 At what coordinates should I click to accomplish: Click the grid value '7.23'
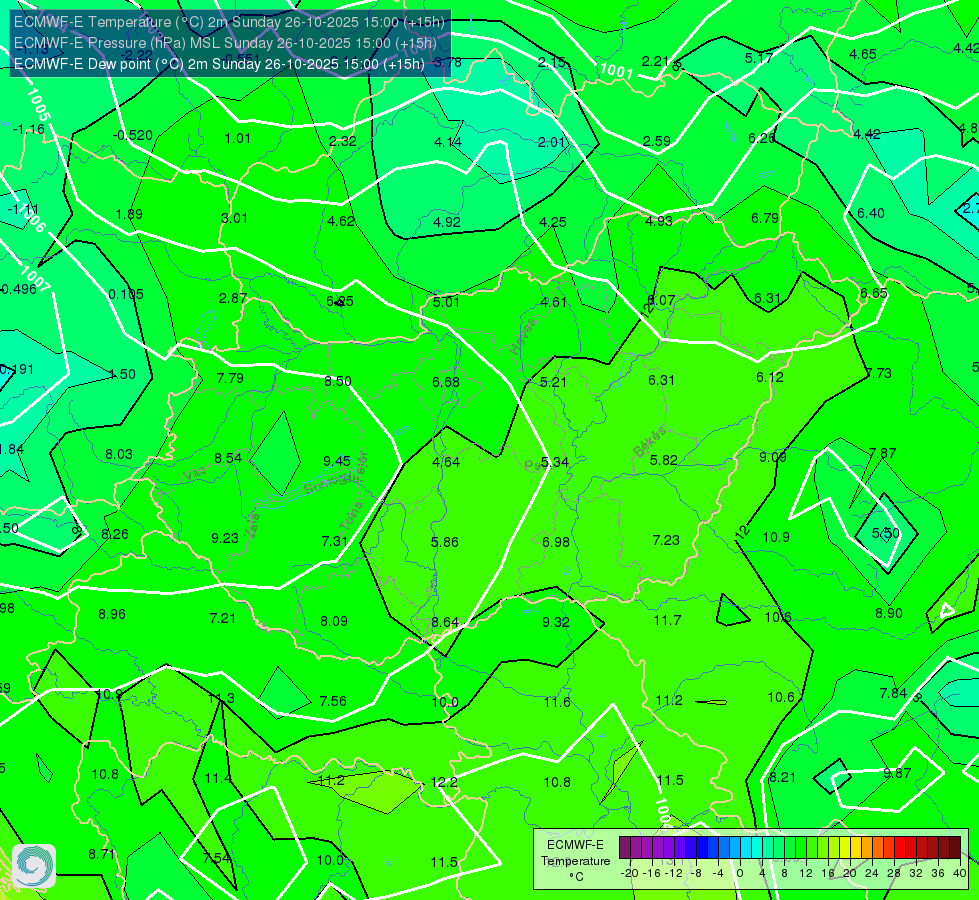(x=666, y=540)
